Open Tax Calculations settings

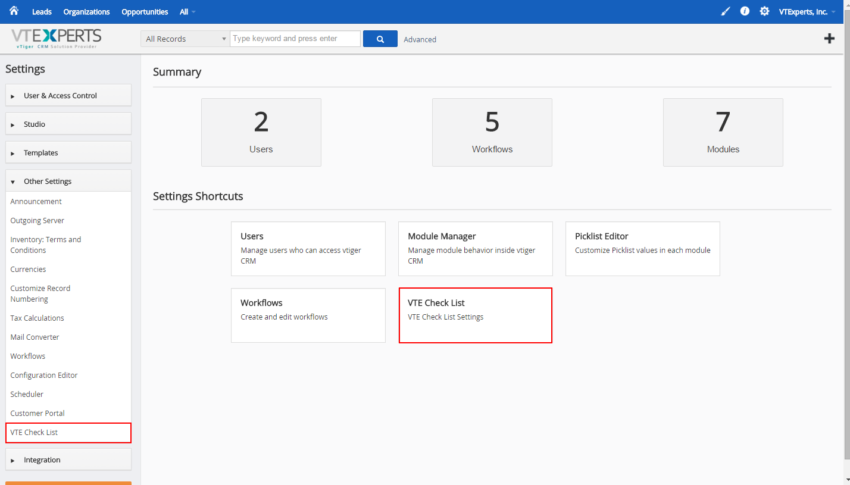click(37, 318)
